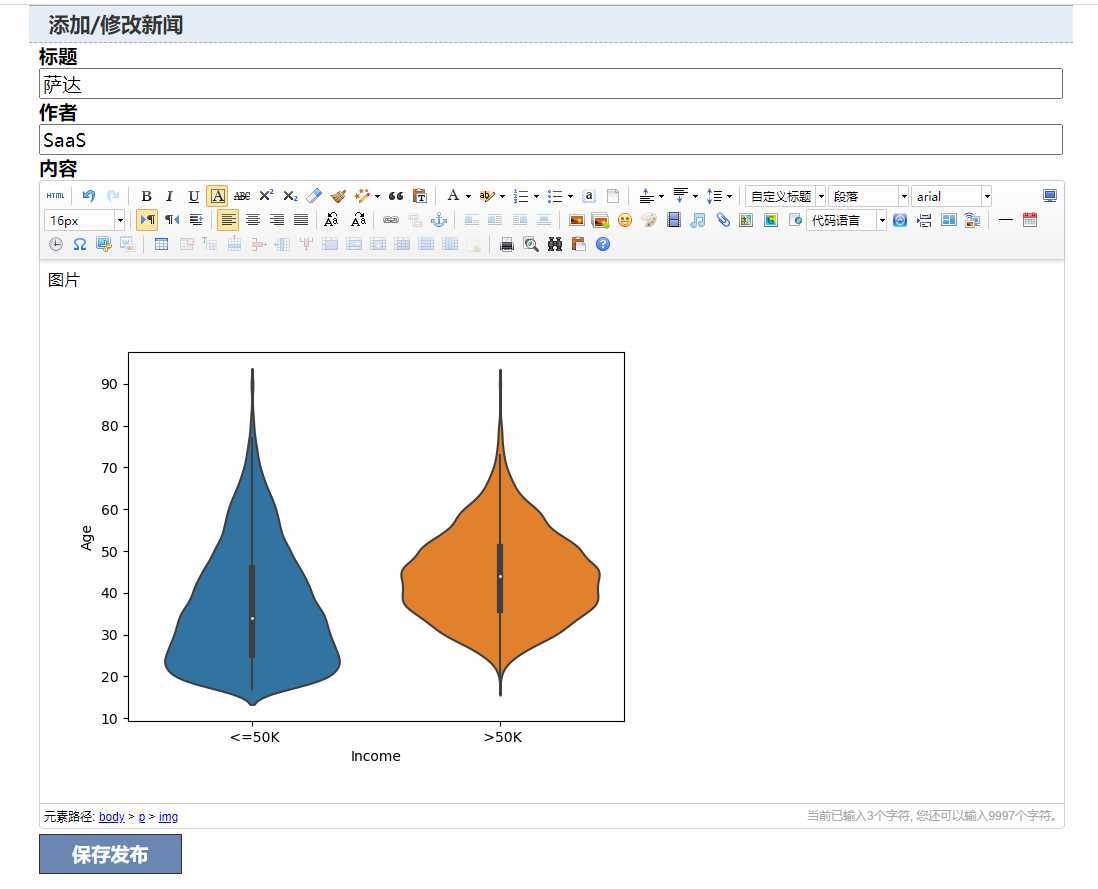Paste as plain text
This screenshot has height=889, width=1098.
point(419,196)
